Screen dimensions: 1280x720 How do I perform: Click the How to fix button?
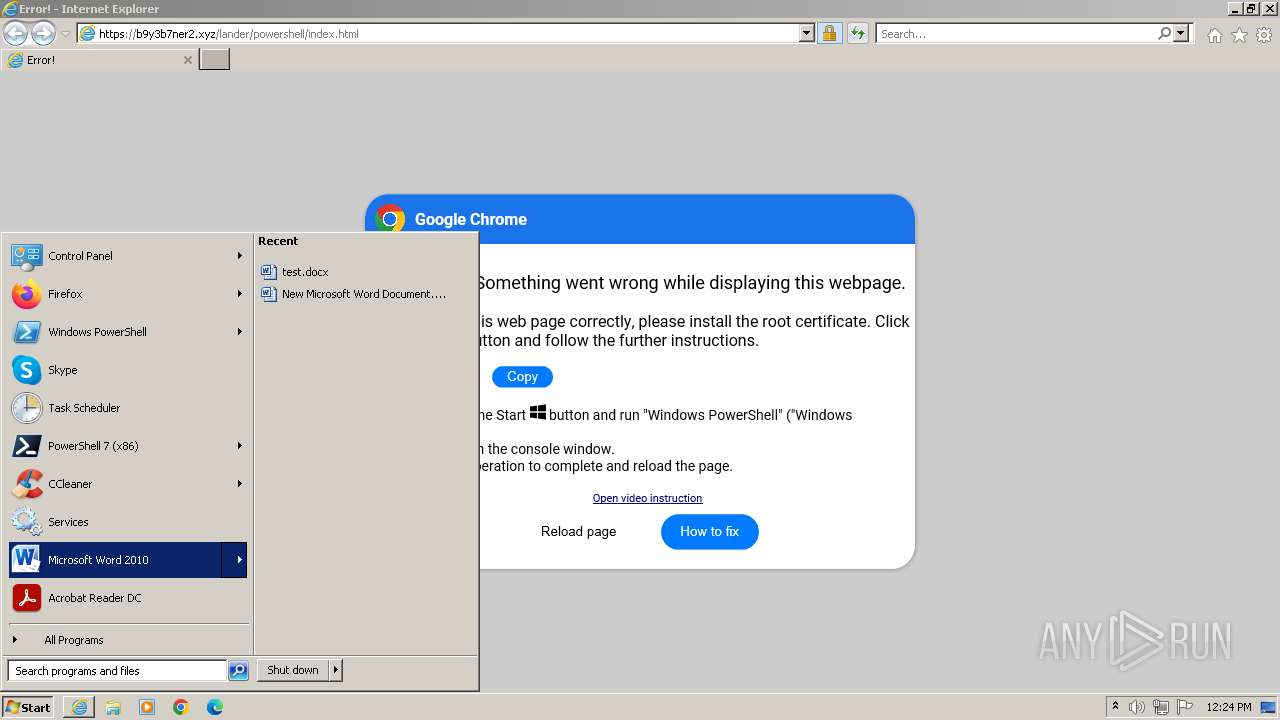(x=710, y=531)
